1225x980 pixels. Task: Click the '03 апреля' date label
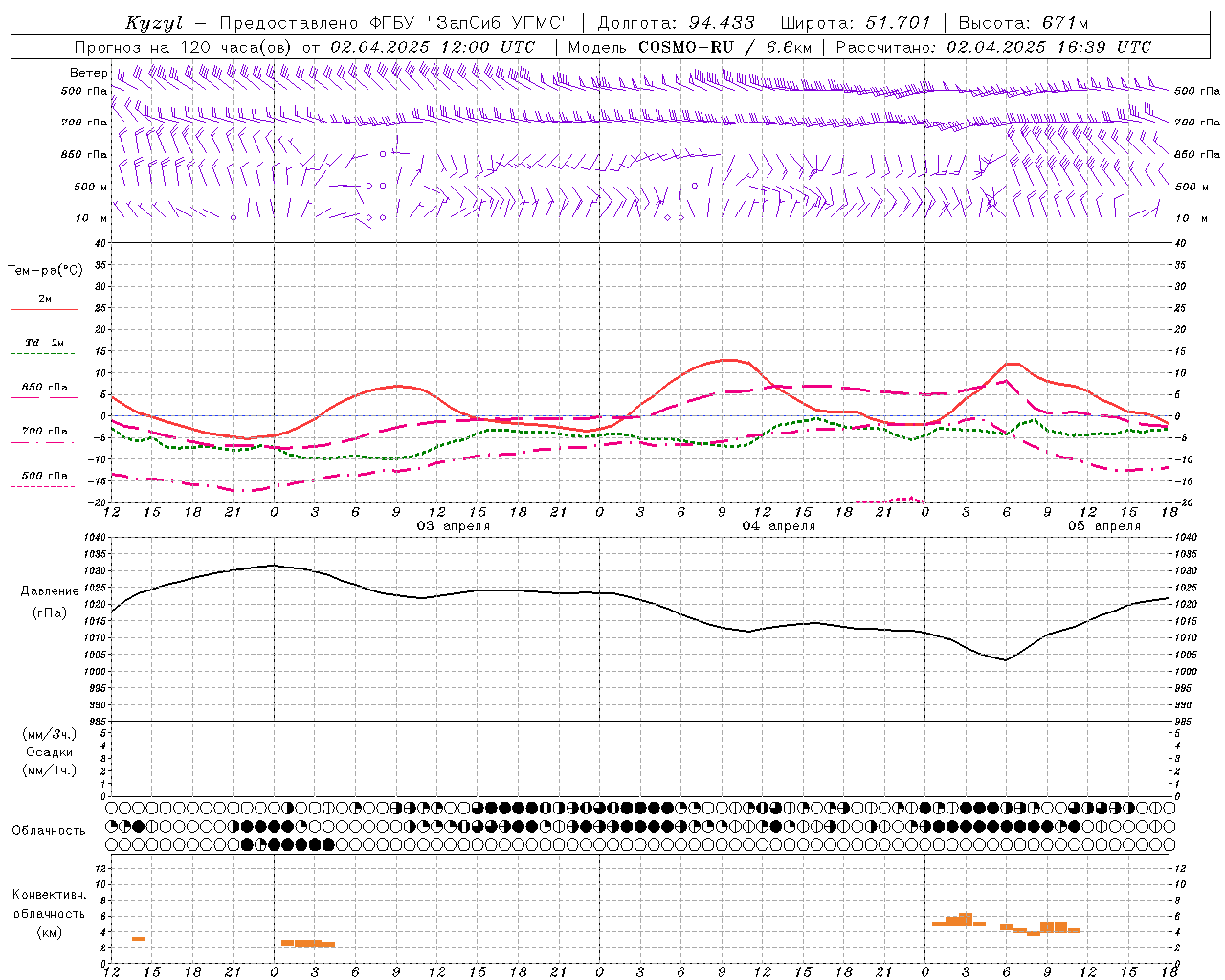tap(453, 526)
